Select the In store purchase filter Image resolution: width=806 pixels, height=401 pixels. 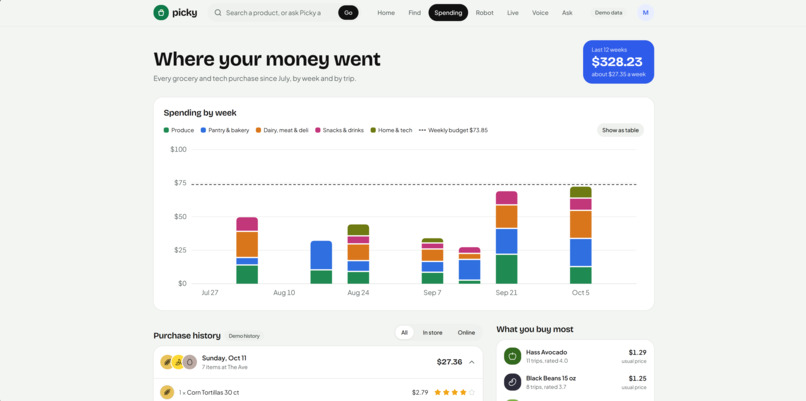(432, 333)
